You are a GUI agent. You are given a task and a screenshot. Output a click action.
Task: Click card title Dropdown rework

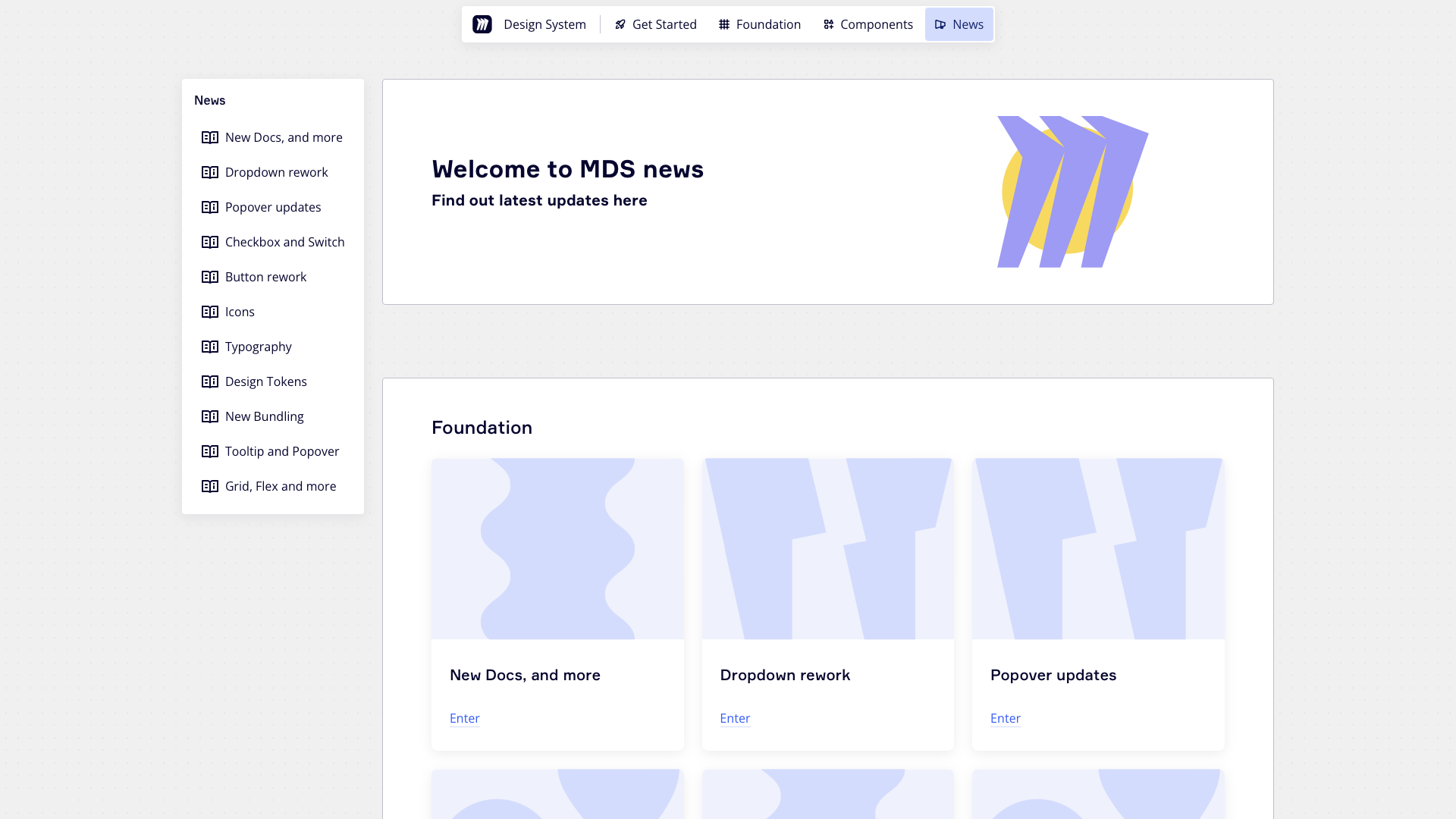tap(785, 675)
